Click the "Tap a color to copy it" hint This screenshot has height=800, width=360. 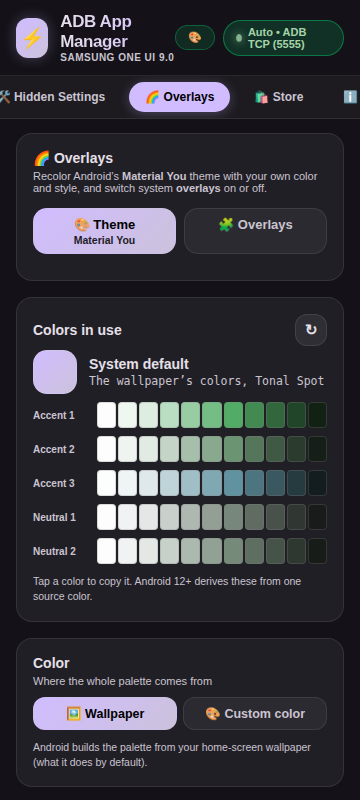tap(167, 589)
